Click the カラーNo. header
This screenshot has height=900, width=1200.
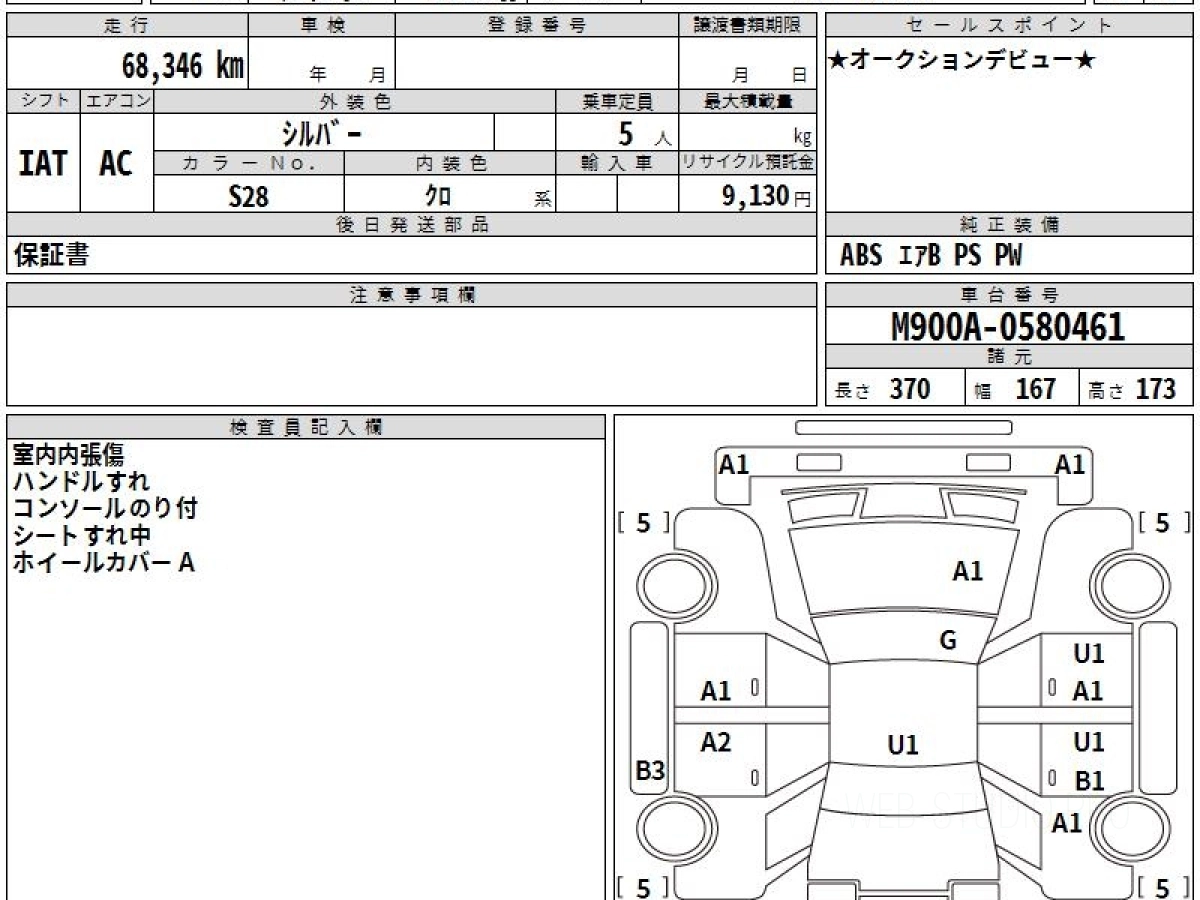point(249,163)
